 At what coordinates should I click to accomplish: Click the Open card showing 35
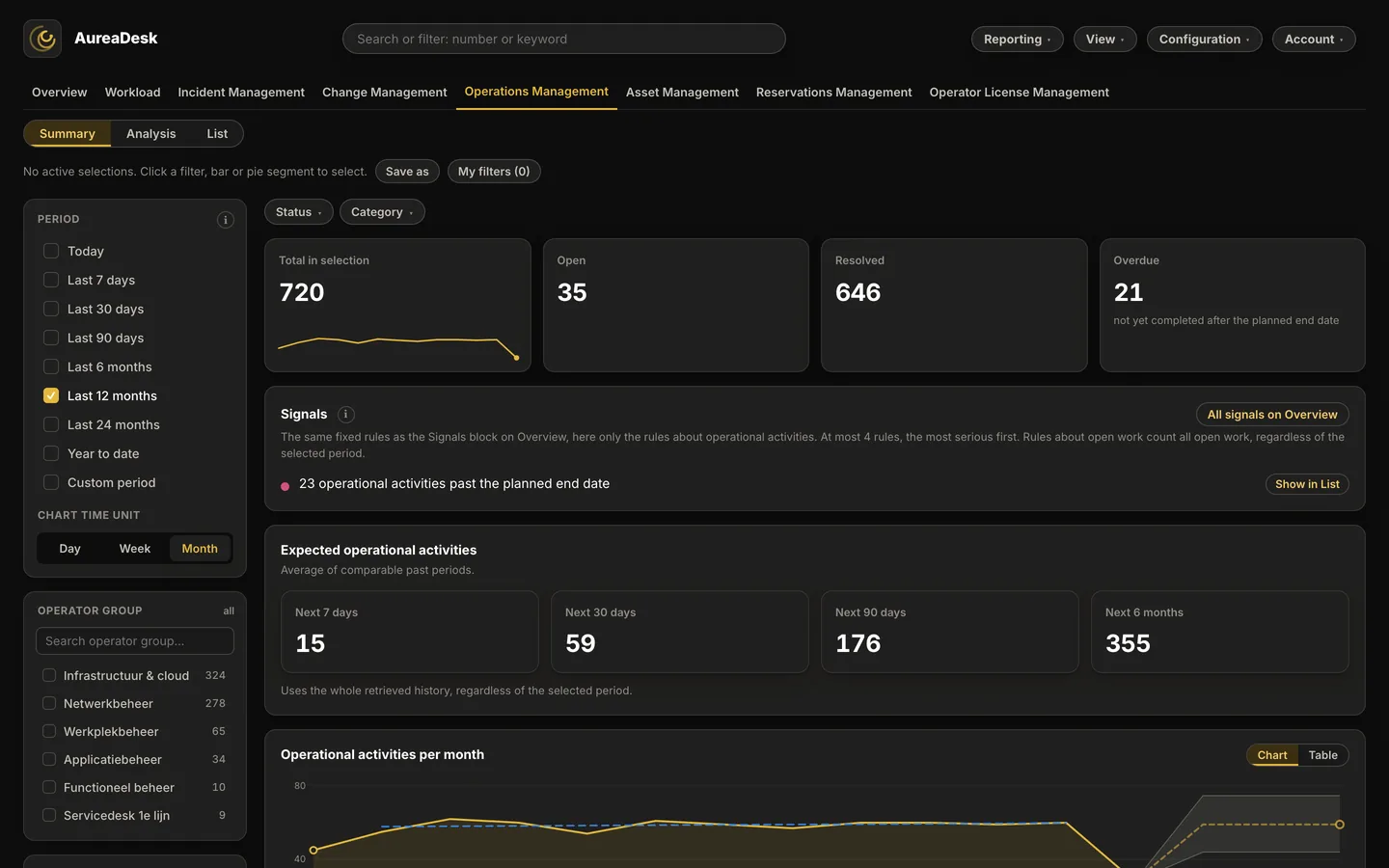(676, 305)
